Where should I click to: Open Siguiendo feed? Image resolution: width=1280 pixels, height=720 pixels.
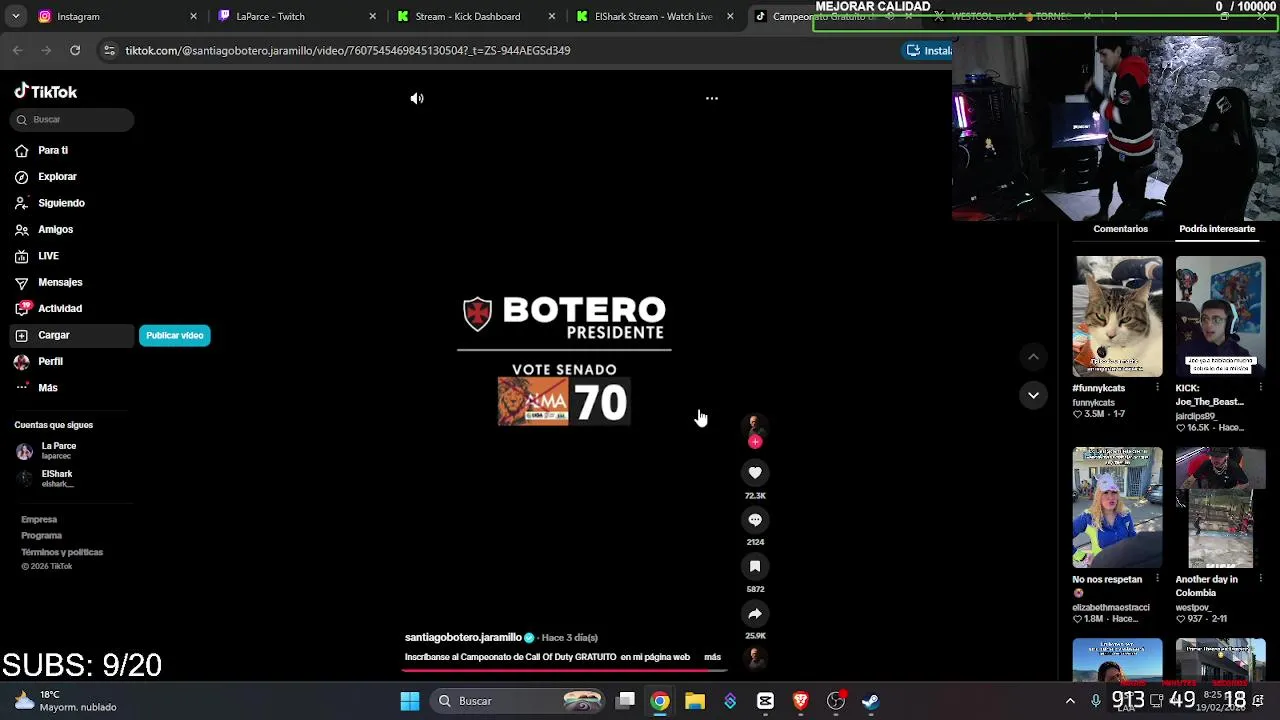pos(61,203)
